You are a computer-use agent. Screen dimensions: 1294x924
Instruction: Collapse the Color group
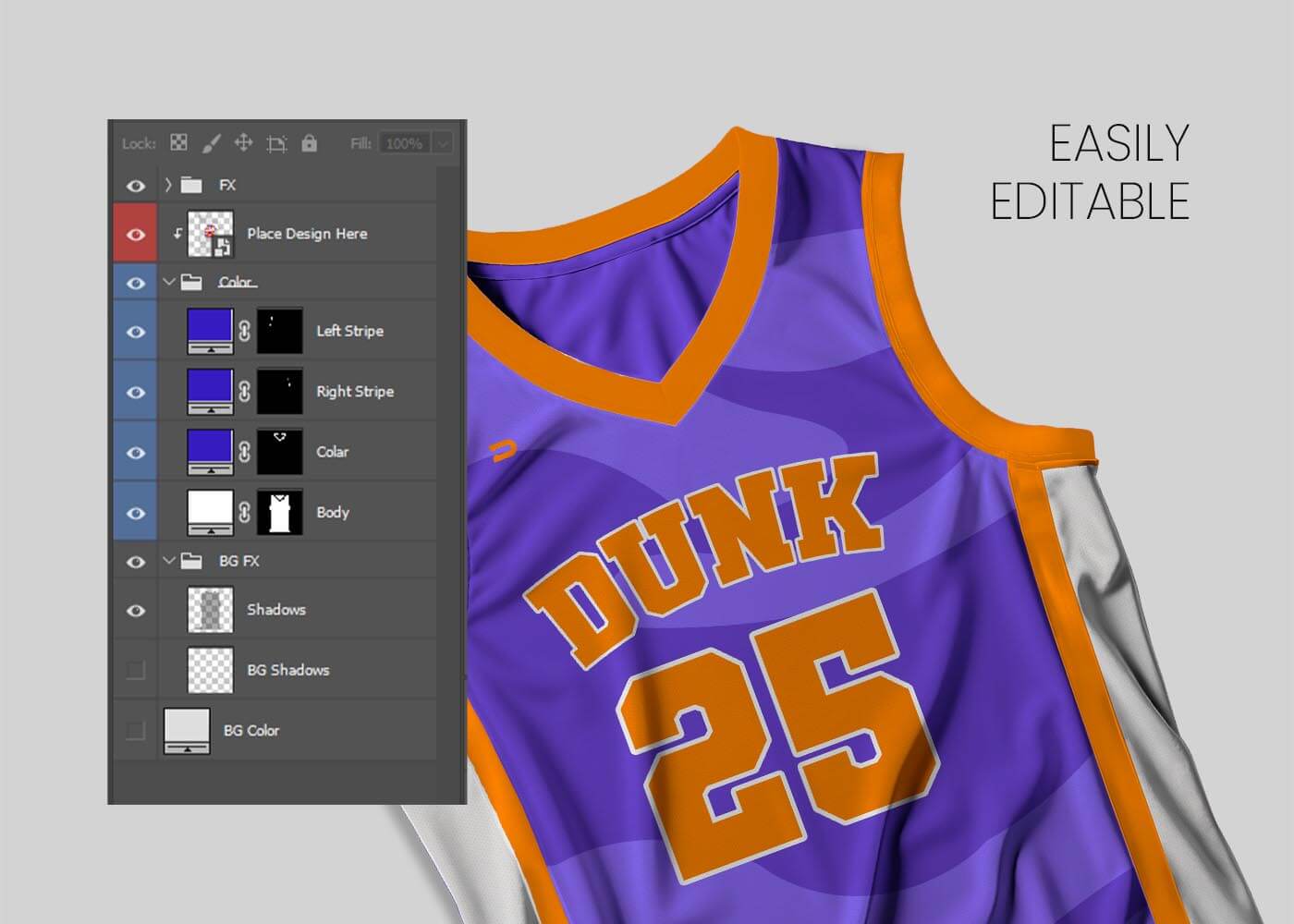click(x=168, y=282)
